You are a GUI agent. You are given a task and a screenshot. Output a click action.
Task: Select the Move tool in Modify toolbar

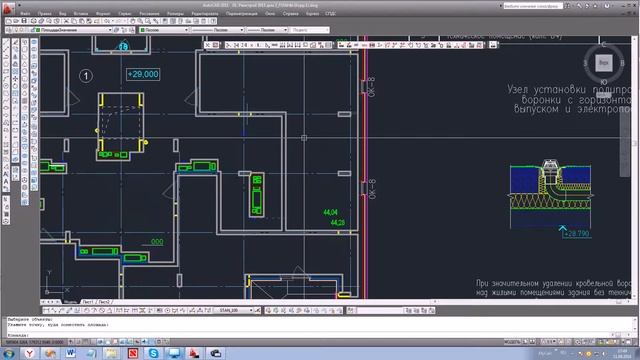[x=16, y=78]
